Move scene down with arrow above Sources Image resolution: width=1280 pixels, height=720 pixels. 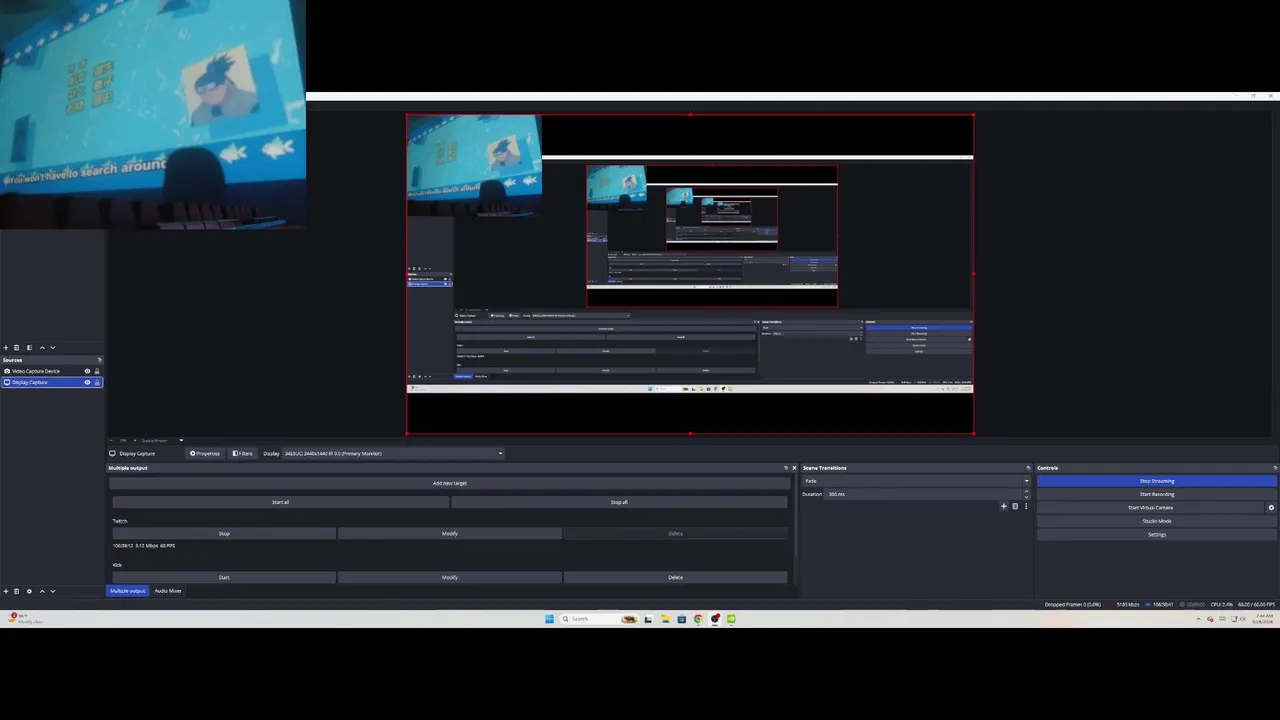point(52,347)
